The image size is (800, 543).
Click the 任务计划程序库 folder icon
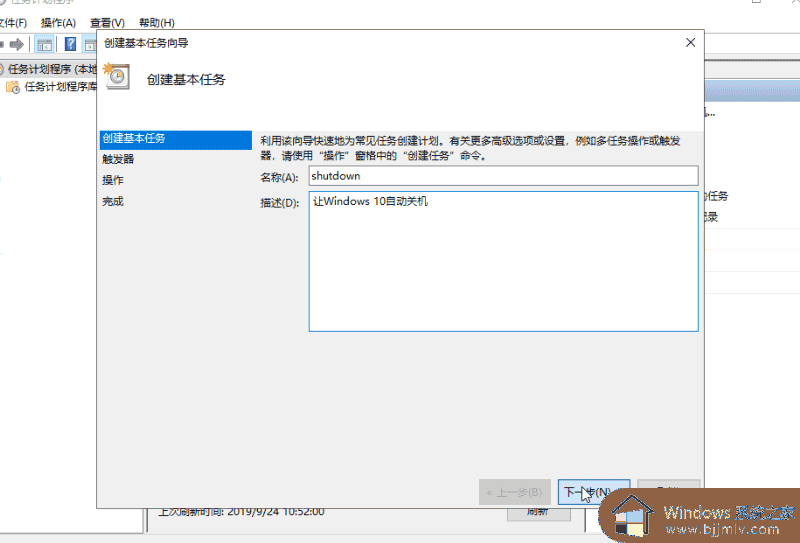(x=13, y=87)
